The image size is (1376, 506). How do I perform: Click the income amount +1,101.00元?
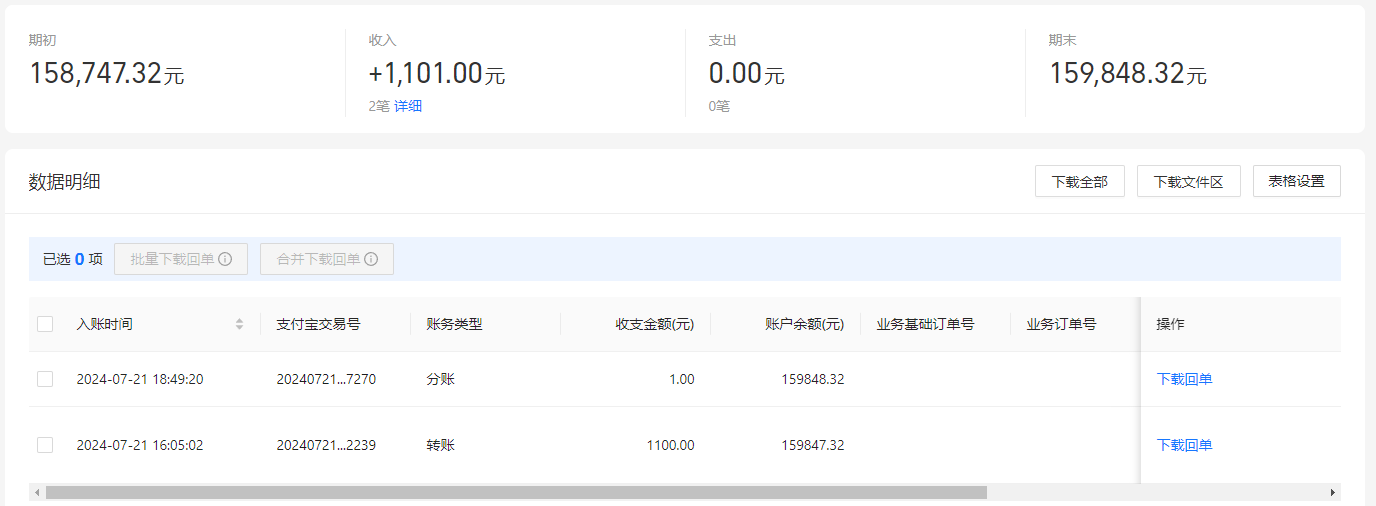[x=437, y=73]
